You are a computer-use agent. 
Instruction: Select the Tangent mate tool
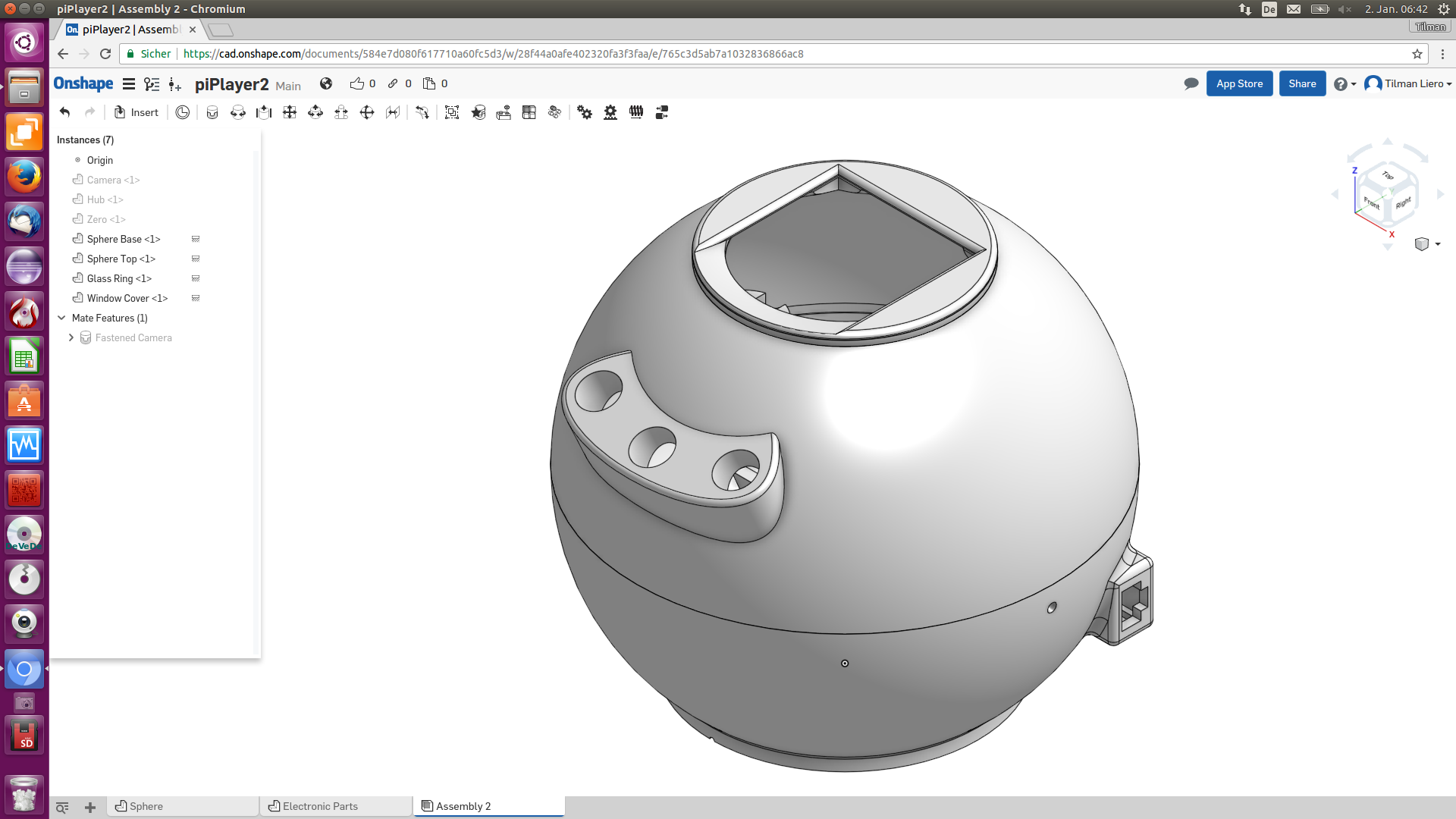[393, 112]
